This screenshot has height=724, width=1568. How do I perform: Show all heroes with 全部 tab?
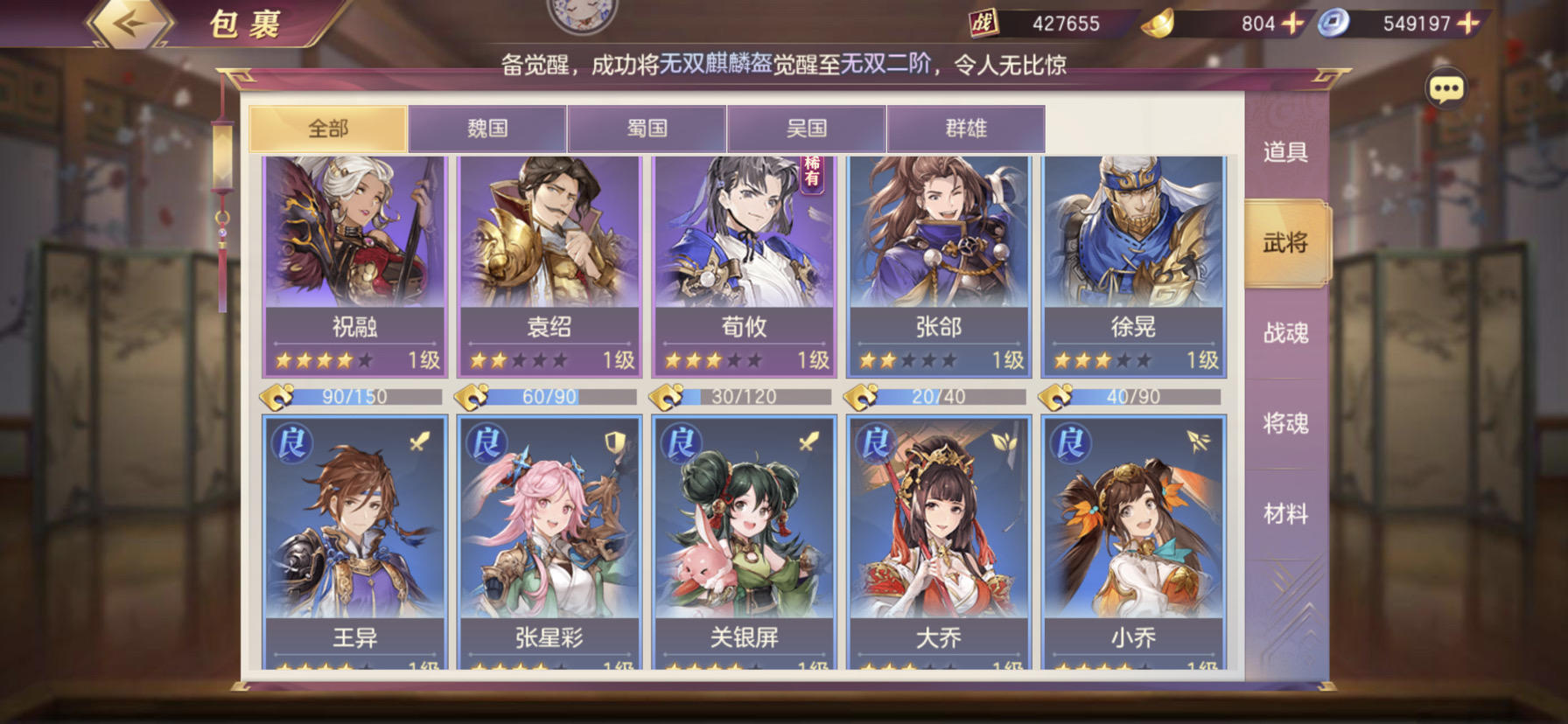[328, 129]
